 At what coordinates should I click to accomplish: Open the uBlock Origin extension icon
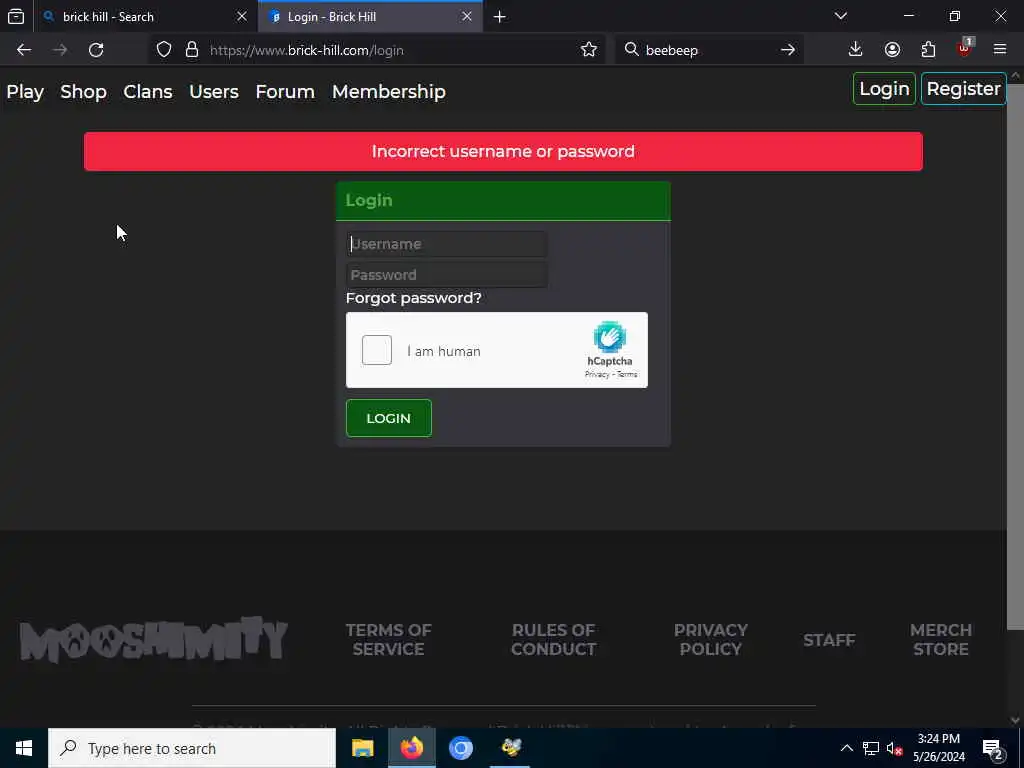[965, 48]
